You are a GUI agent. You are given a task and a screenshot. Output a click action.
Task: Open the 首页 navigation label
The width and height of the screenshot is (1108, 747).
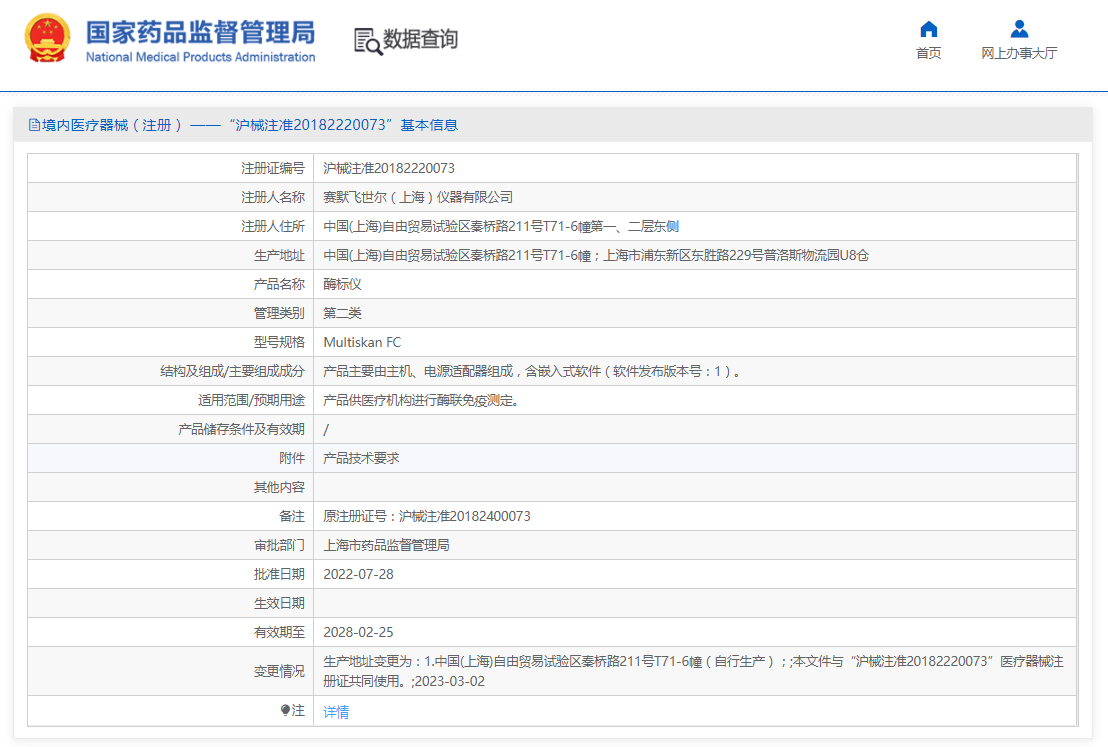click(x=928, y=54)
